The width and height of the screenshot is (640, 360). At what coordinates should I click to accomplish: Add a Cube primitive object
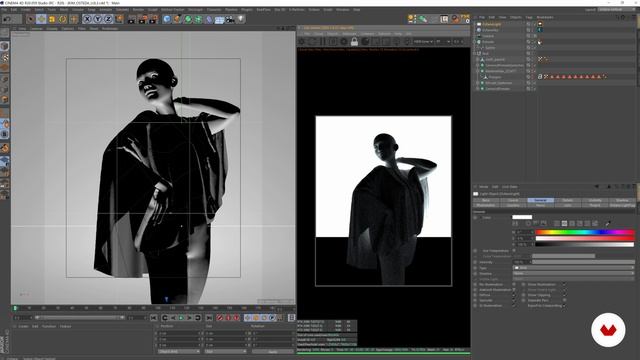167,19
